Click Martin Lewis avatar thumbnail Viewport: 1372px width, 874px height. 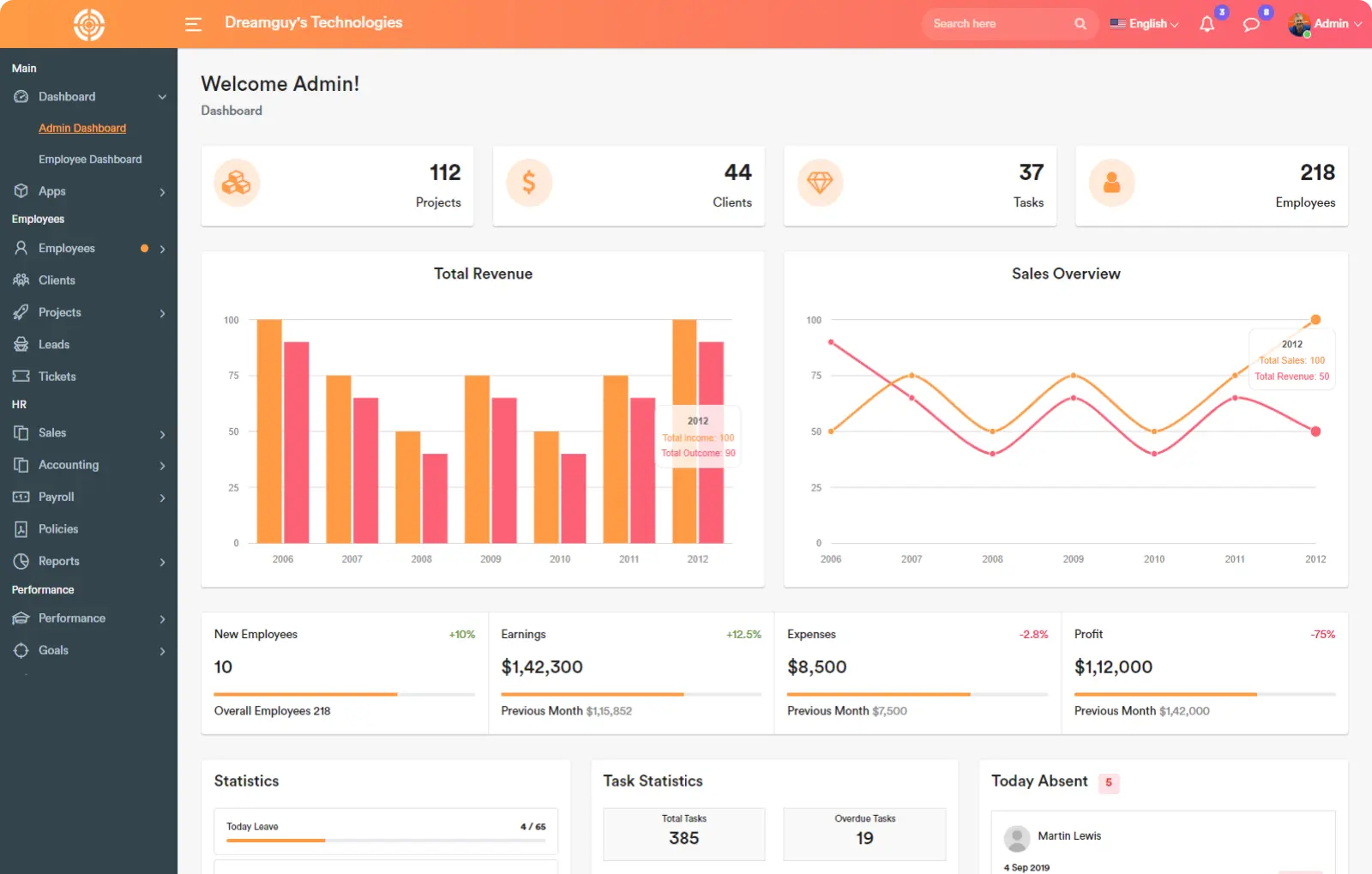(x=1017, y=838)
